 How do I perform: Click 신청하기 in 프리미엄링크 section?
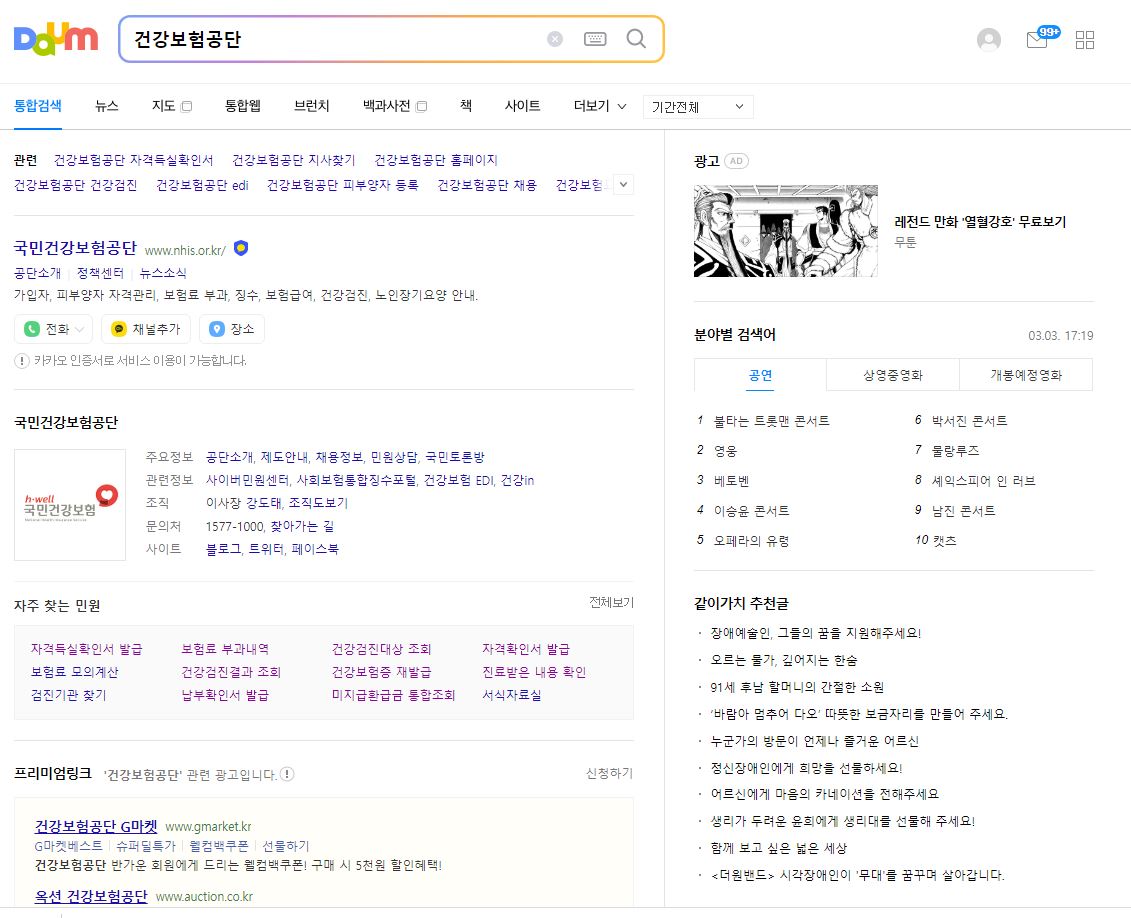[x=609, y=773]
